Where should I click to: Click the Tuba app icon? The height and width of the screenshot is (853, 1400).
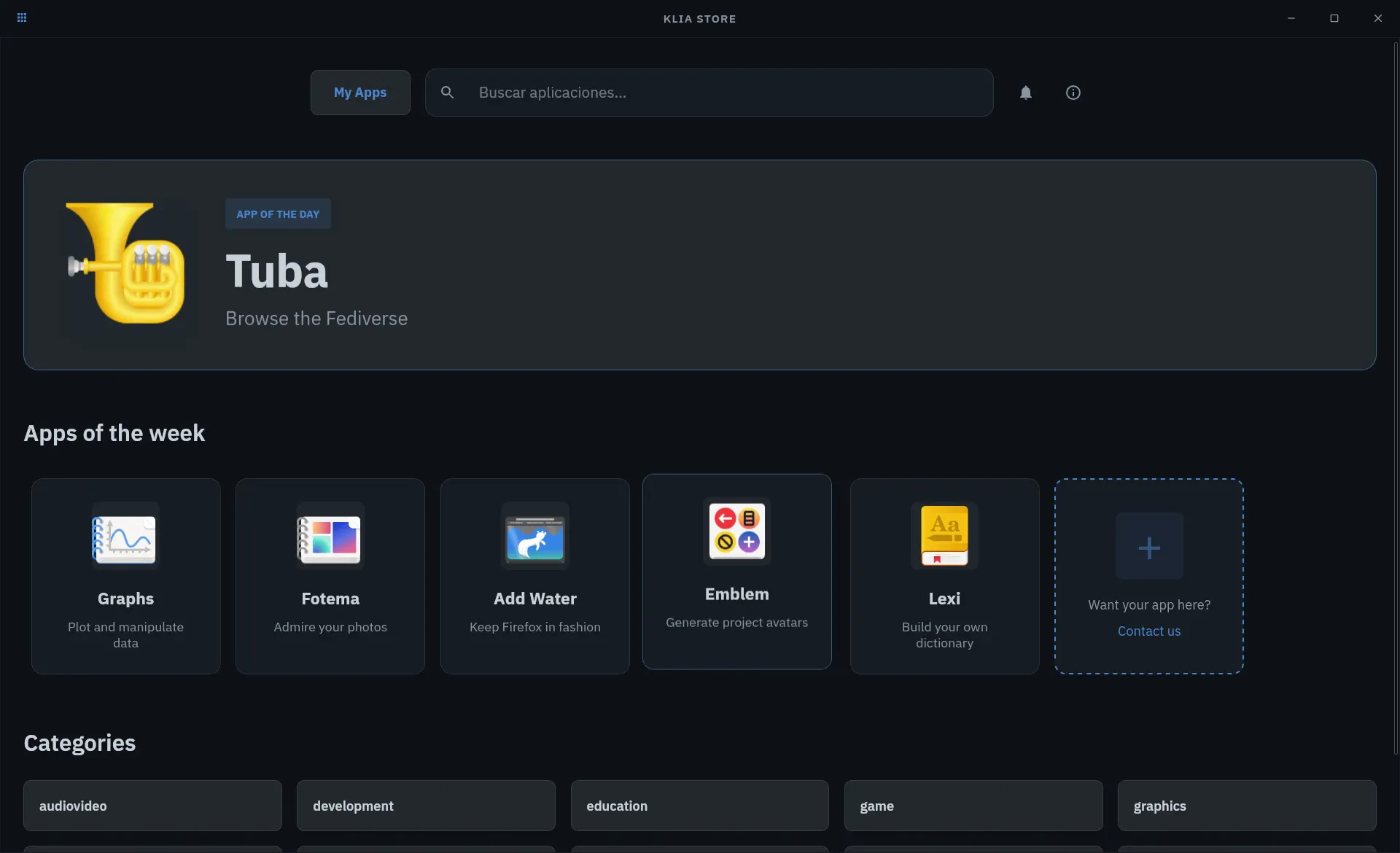[127, 264]
